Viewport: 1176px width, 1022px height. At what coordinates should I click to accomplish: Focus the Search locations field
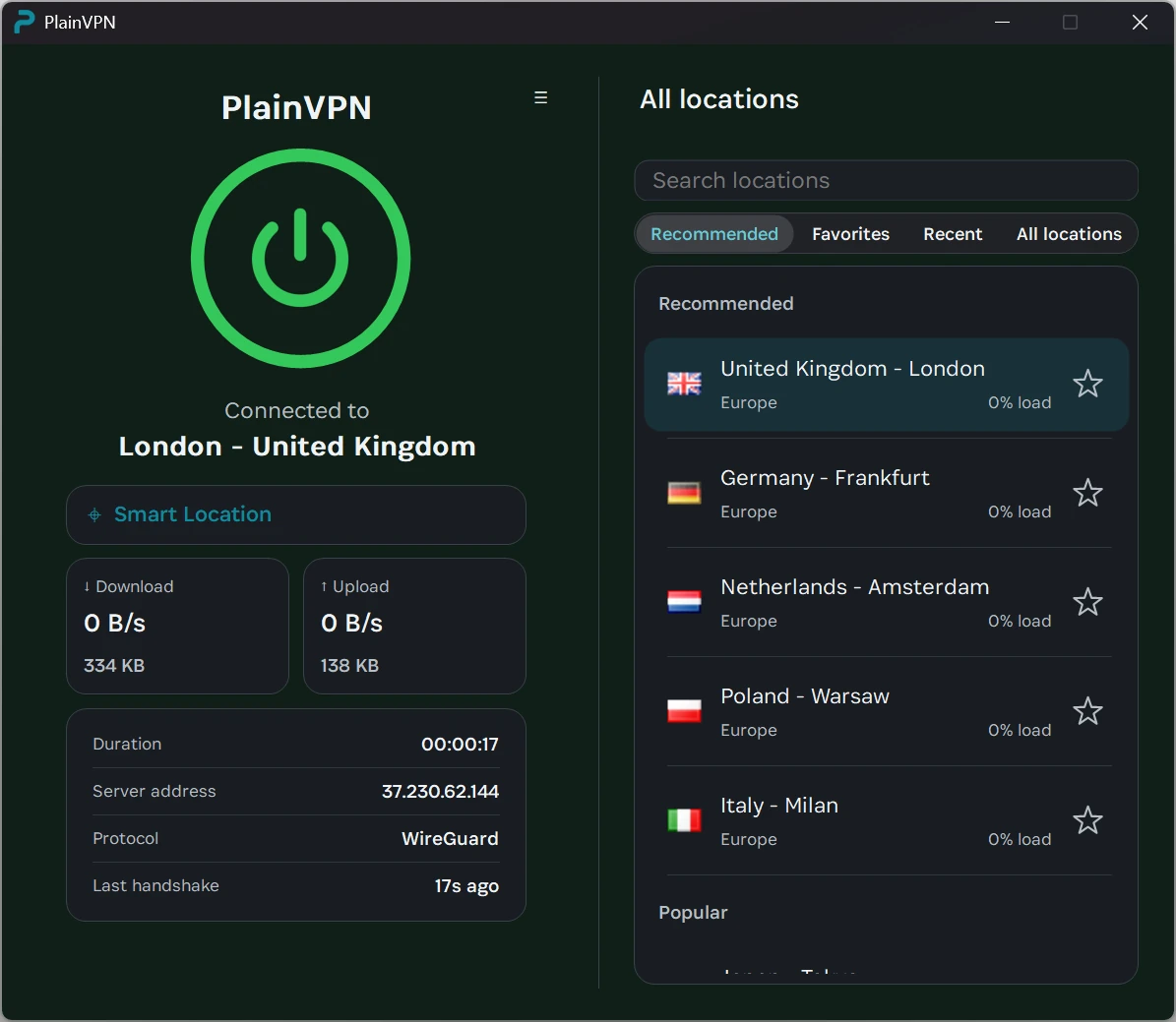point(886,181)
